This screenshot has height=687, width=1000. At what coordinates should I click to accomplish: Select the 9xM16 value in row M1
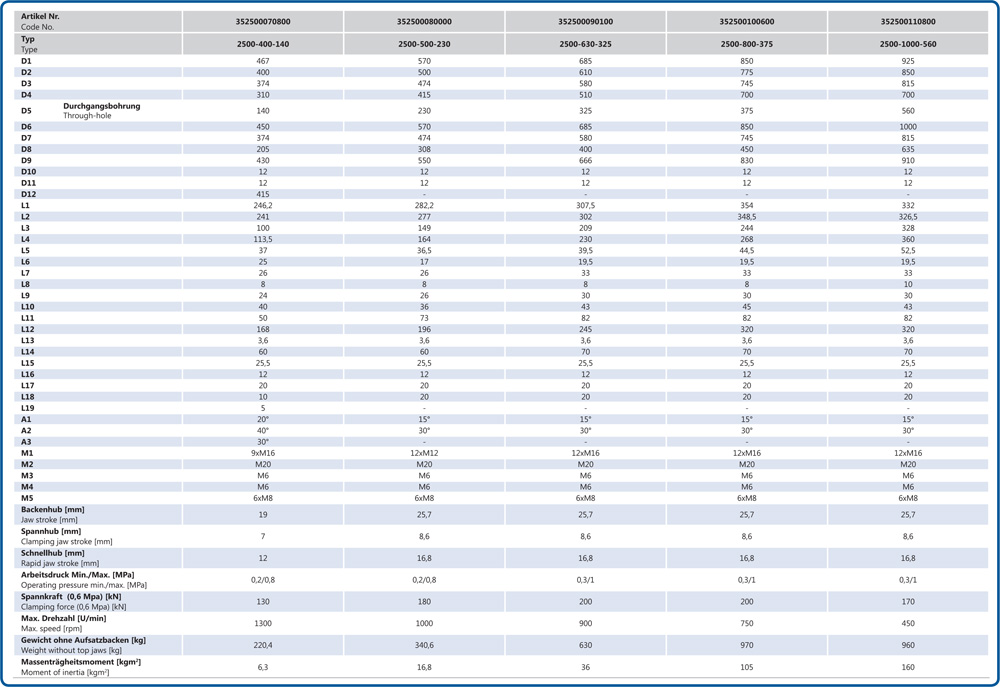[263, 453]
